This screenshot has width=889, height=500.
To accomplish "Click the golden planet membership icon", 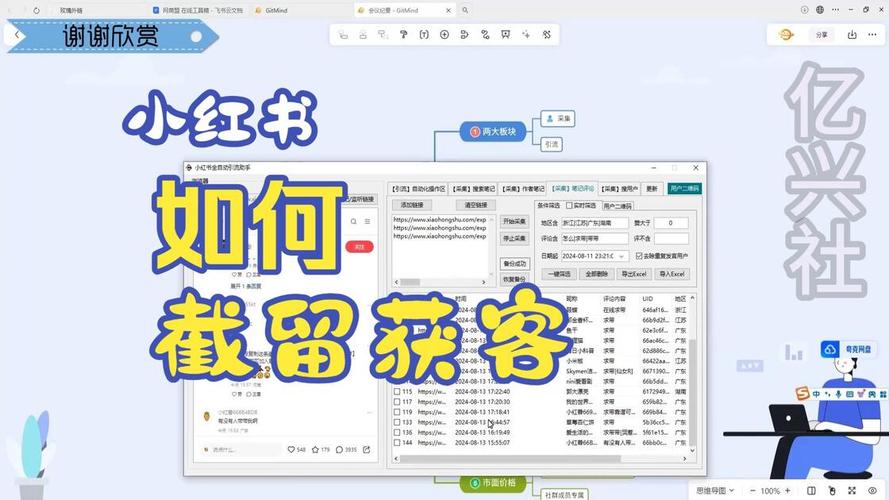I will [786, 35].
